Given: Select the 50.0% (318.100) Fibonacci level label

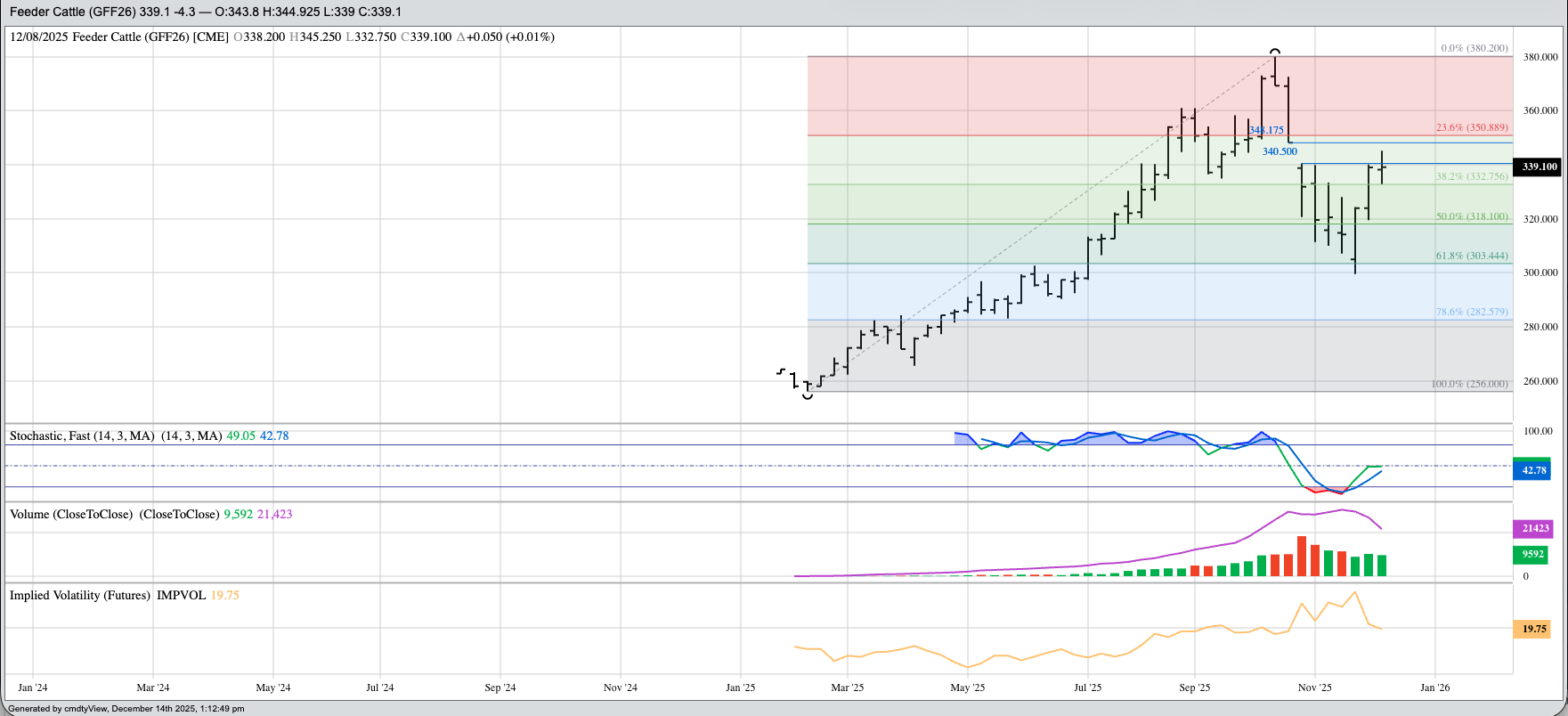Looking at the screenshot, I should (1472, 216).
